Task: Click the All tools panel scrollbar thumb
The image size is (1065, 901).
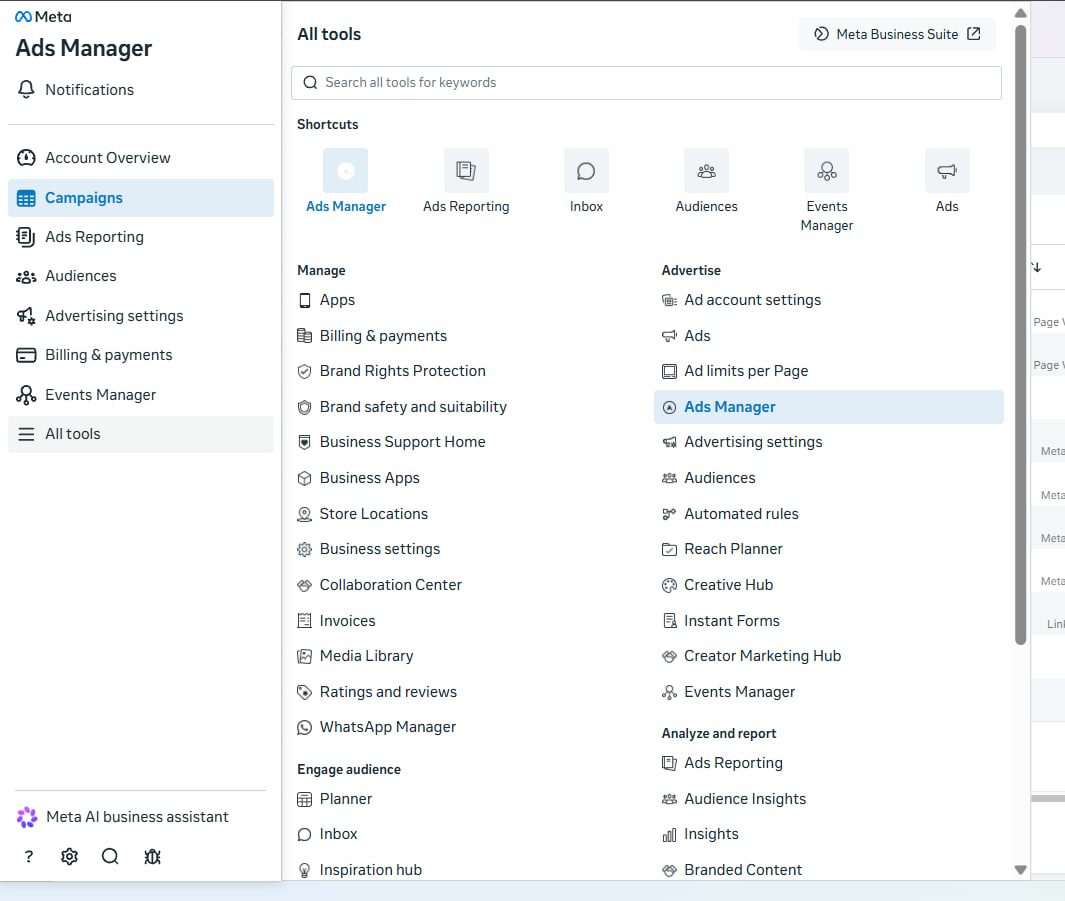Action: pos(1020,335)
